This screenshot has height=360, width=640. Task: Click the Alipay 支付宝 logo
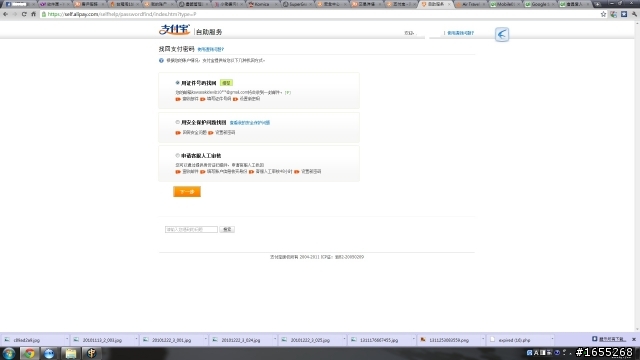174,30
